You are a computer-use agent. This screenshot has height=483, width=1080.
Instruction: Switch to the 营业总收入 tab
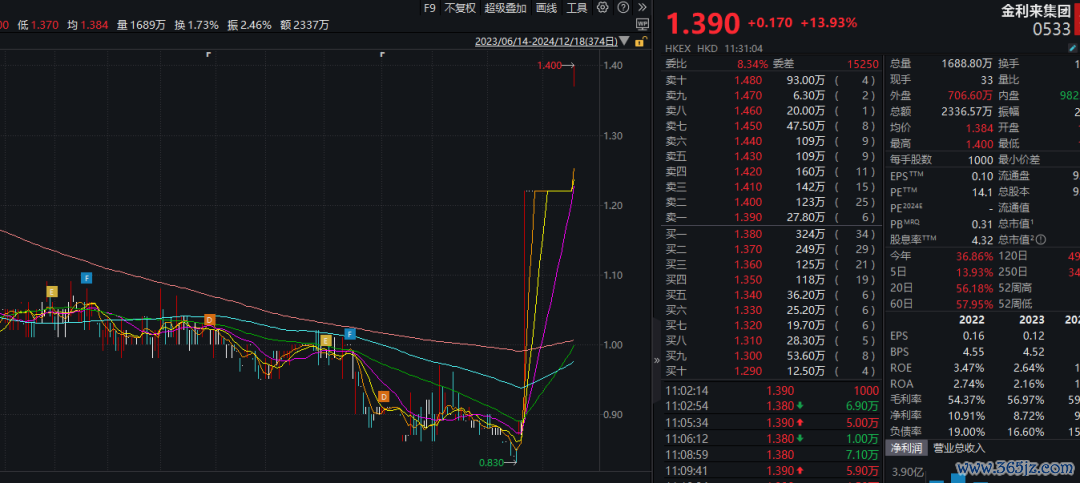959,448
